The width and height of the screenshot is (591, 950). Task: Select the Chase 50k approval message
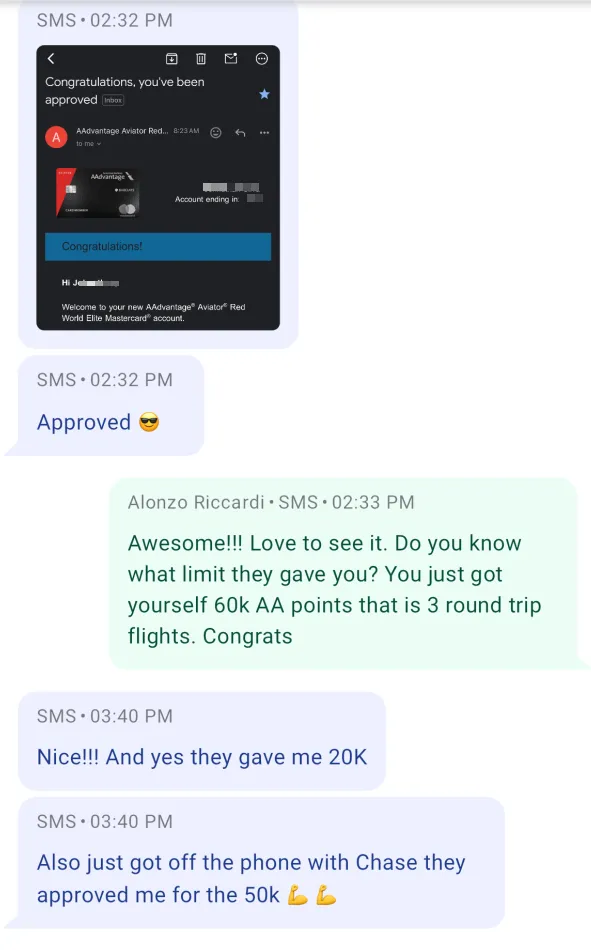(x=261, y=863)
